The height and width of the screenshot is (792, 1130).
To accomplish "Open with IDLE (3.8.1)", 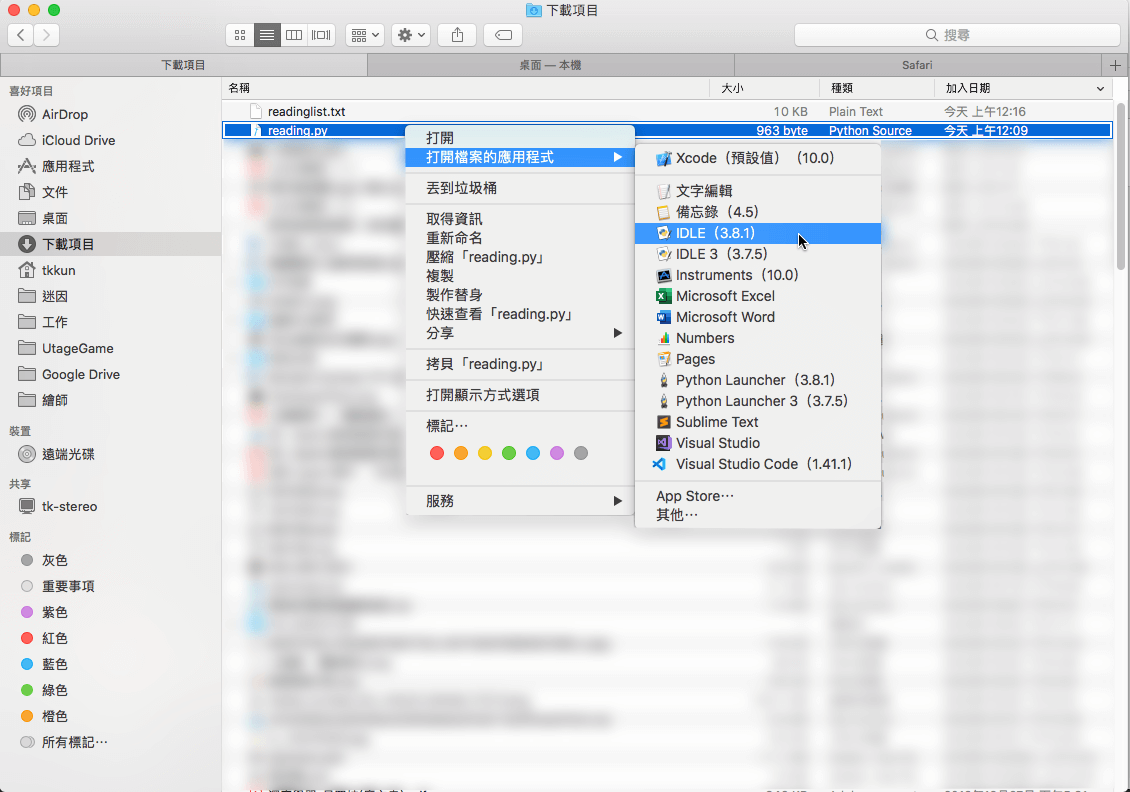I will point(757,233).
